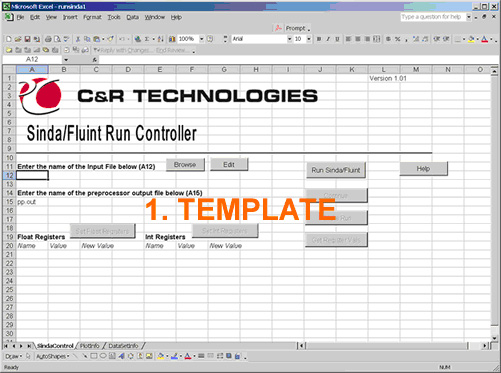The height and width of the screenshot is (373, 501).
Task: Select the Oval drawing tool
Action: point(103,356)
